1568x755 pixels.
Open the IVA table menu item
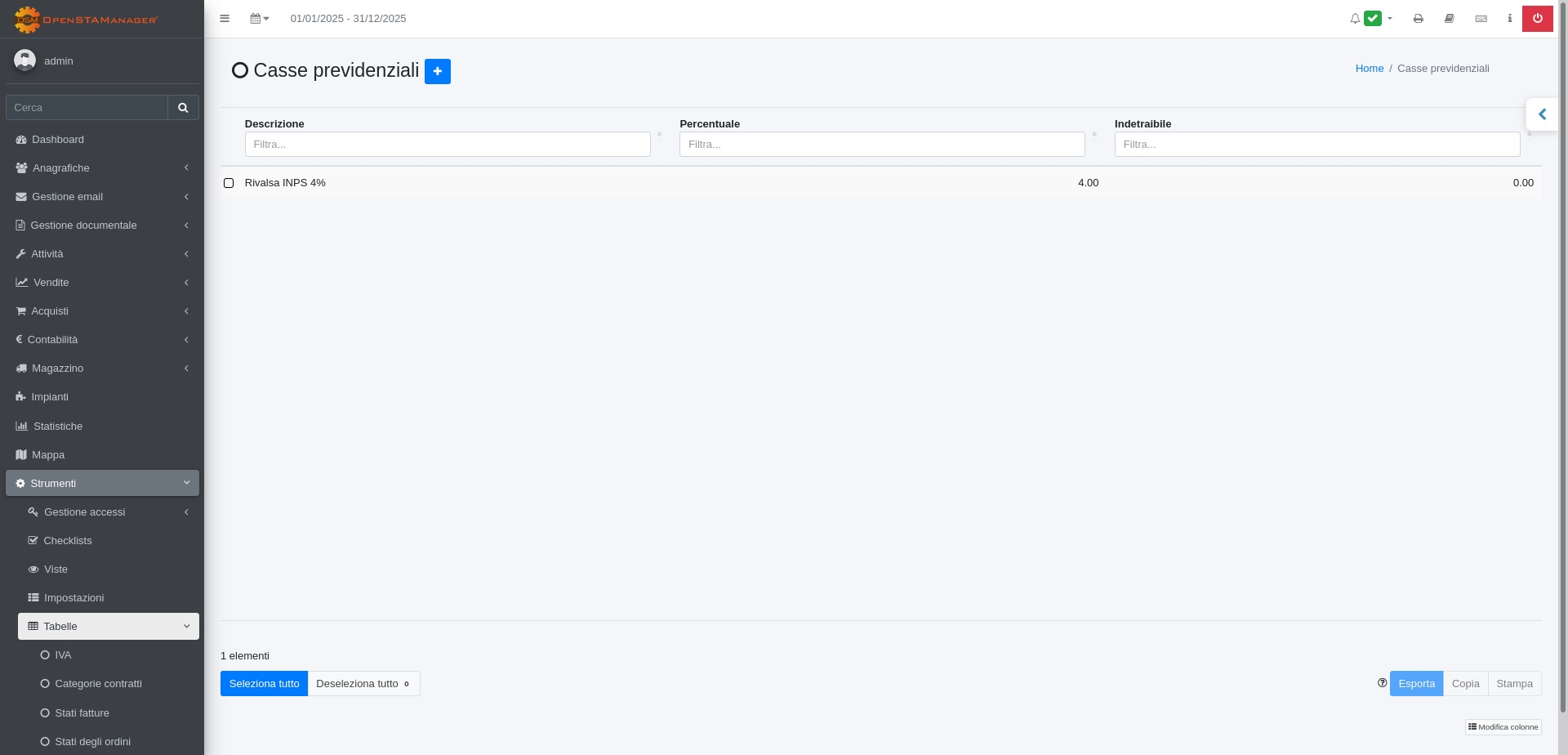[x=63, y=655]
